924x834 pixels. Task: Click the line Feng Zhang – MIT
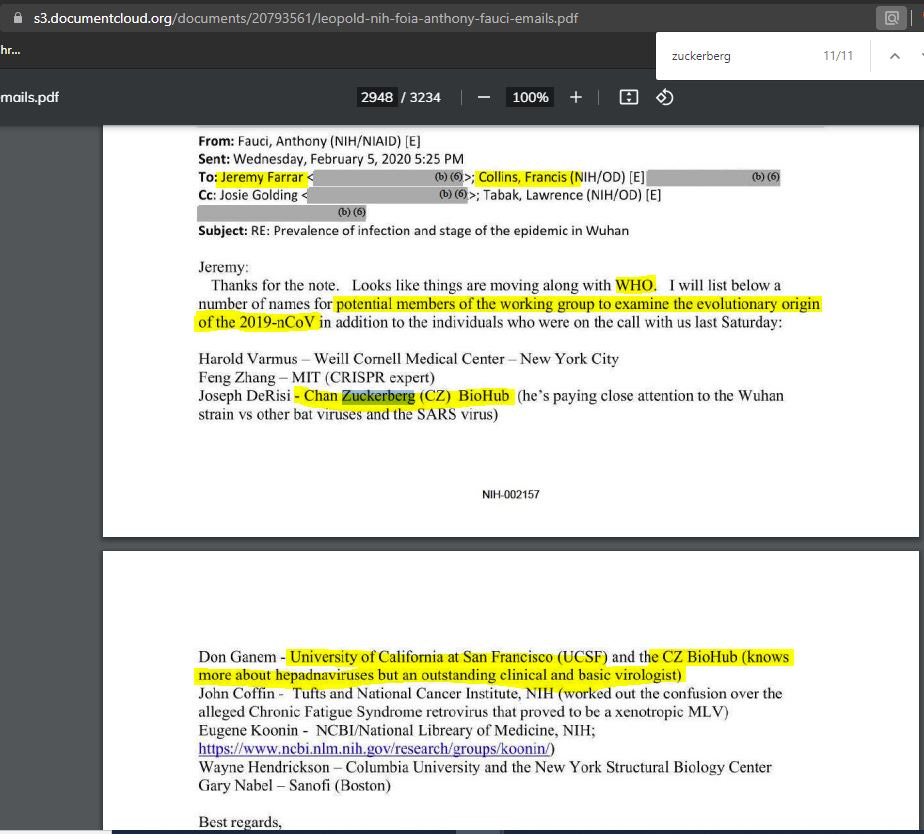coord(316,377)
